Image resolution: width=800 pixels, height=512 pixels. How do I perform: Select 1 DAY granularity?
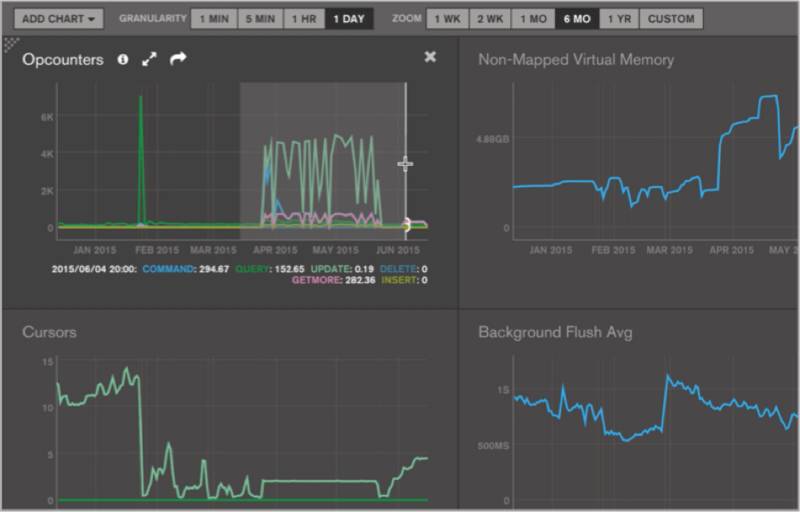[x=349, y=19]
